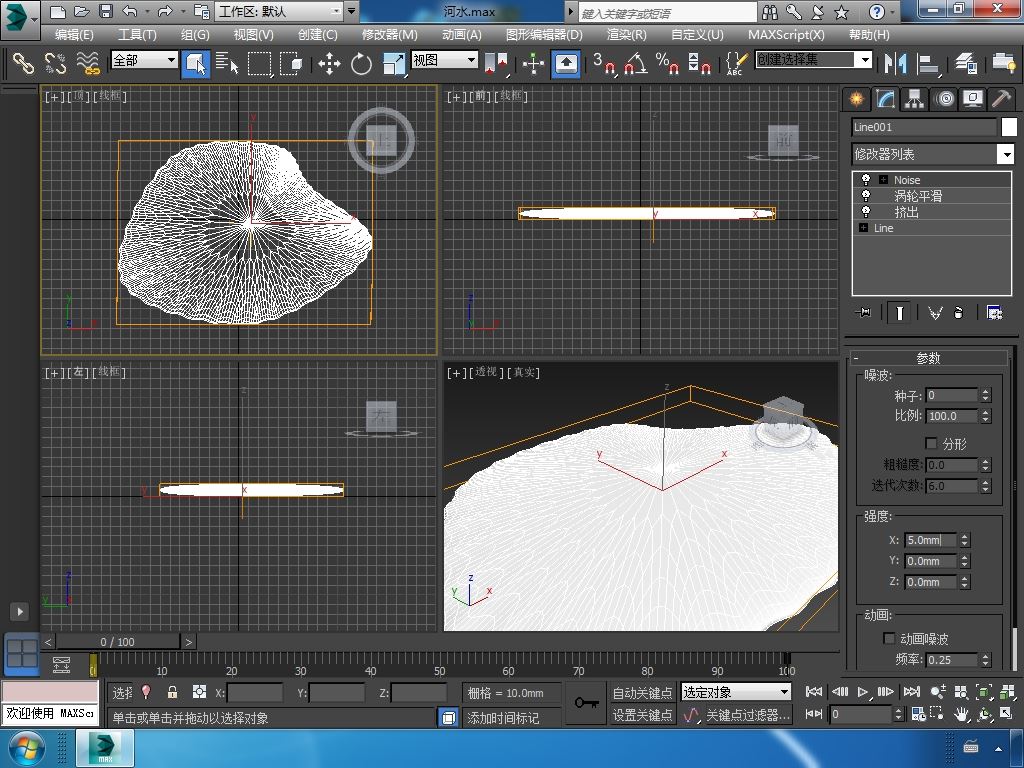Toggle Percent Snap button
Viewport: 1024px width, 768px height.
click(667, 63)
